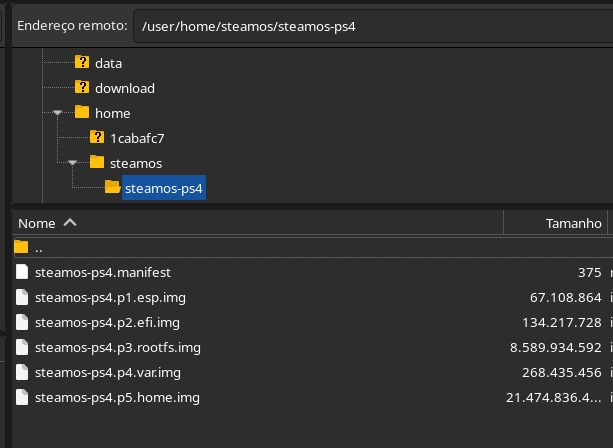Click the data folder question-mark icon
Screen dimensions: 613x448
pos(82,62)
